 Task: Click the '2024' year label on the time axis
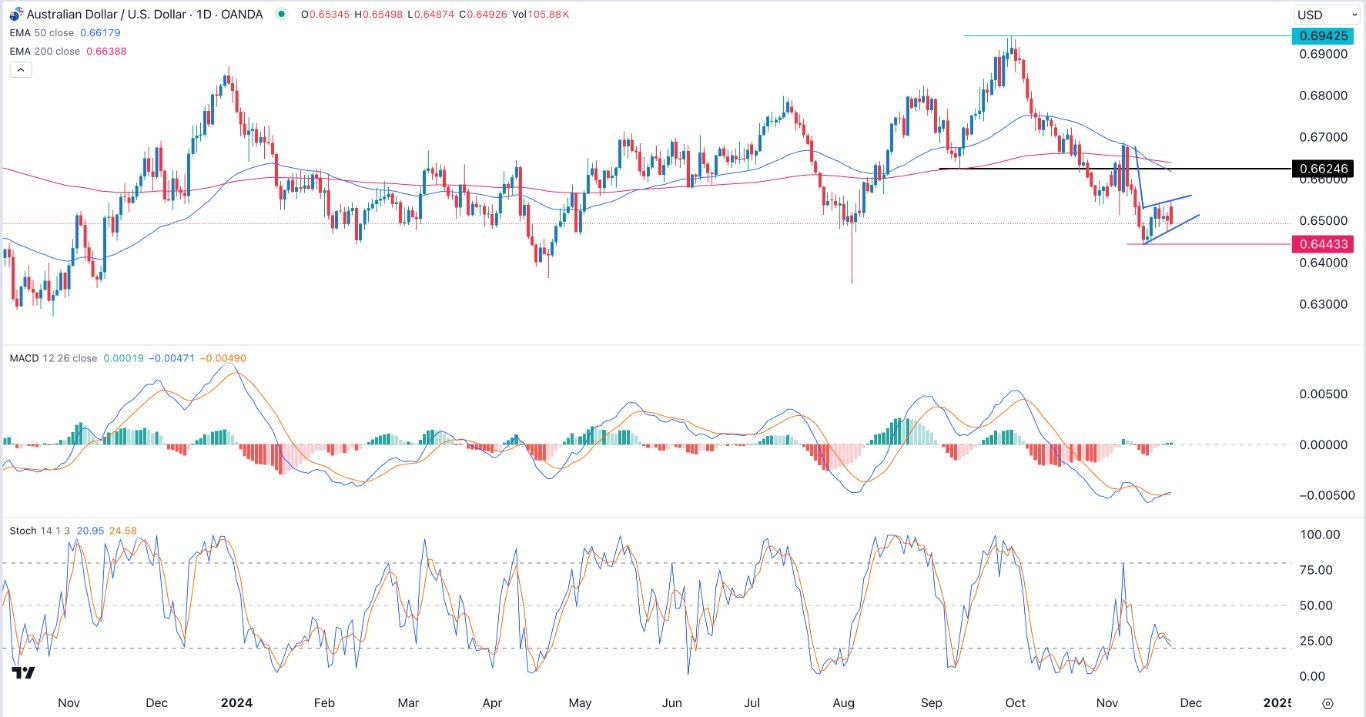tap(236, 703)
